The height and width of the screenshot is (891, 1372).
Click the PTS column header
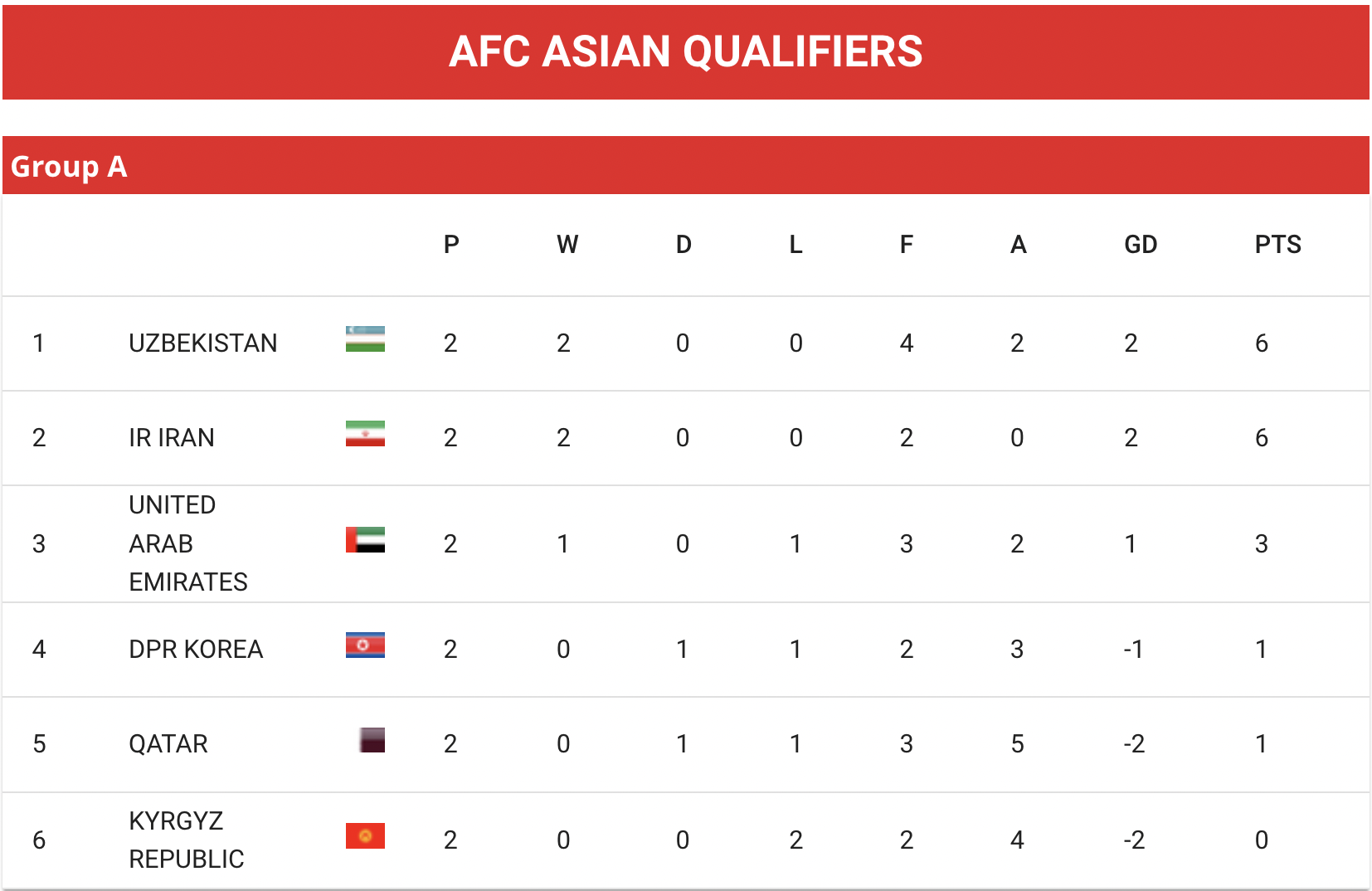click(x=1277, y=245)
